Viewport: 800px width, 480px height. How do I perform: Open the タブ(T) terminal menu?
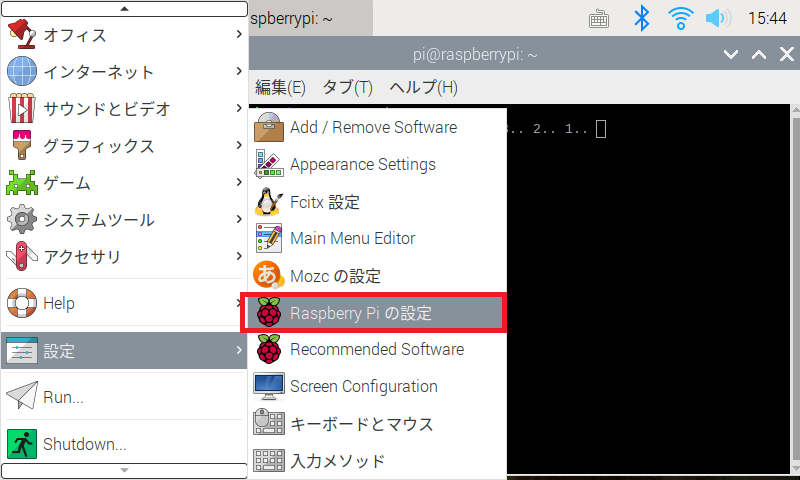(347, 87)
